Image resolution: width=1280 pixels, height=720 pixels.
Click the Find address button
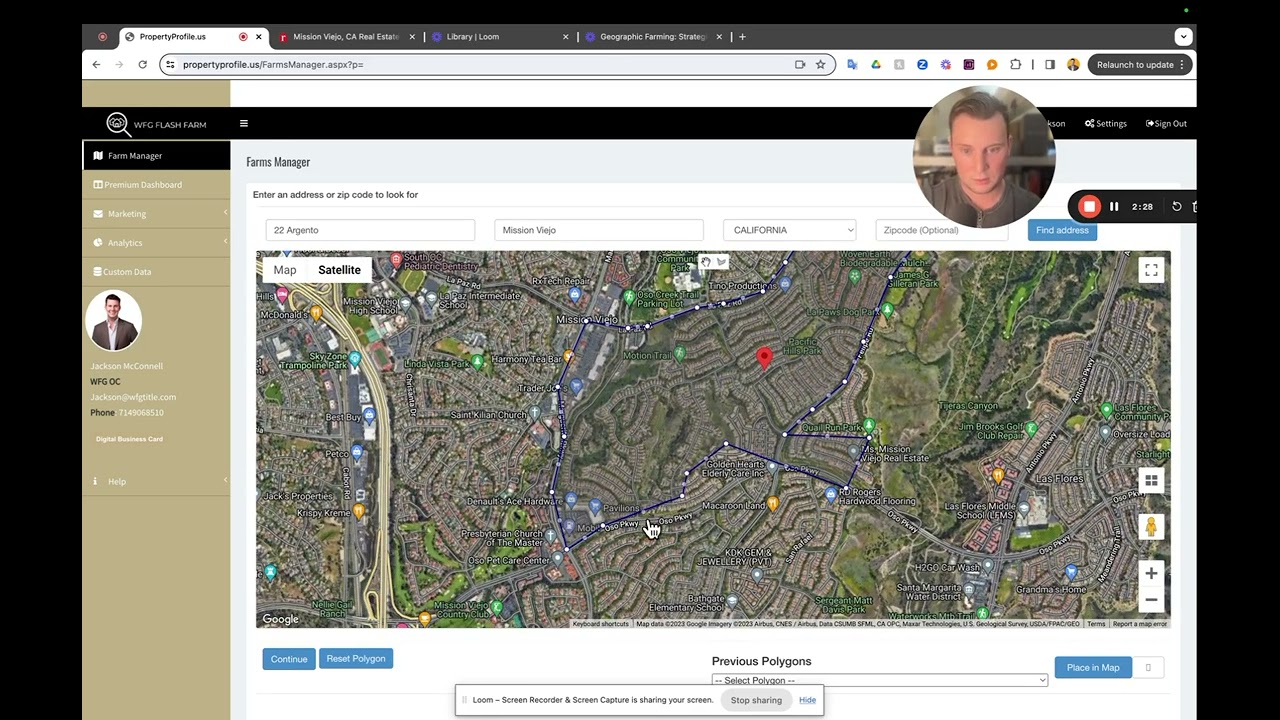tap(1062, 230)
